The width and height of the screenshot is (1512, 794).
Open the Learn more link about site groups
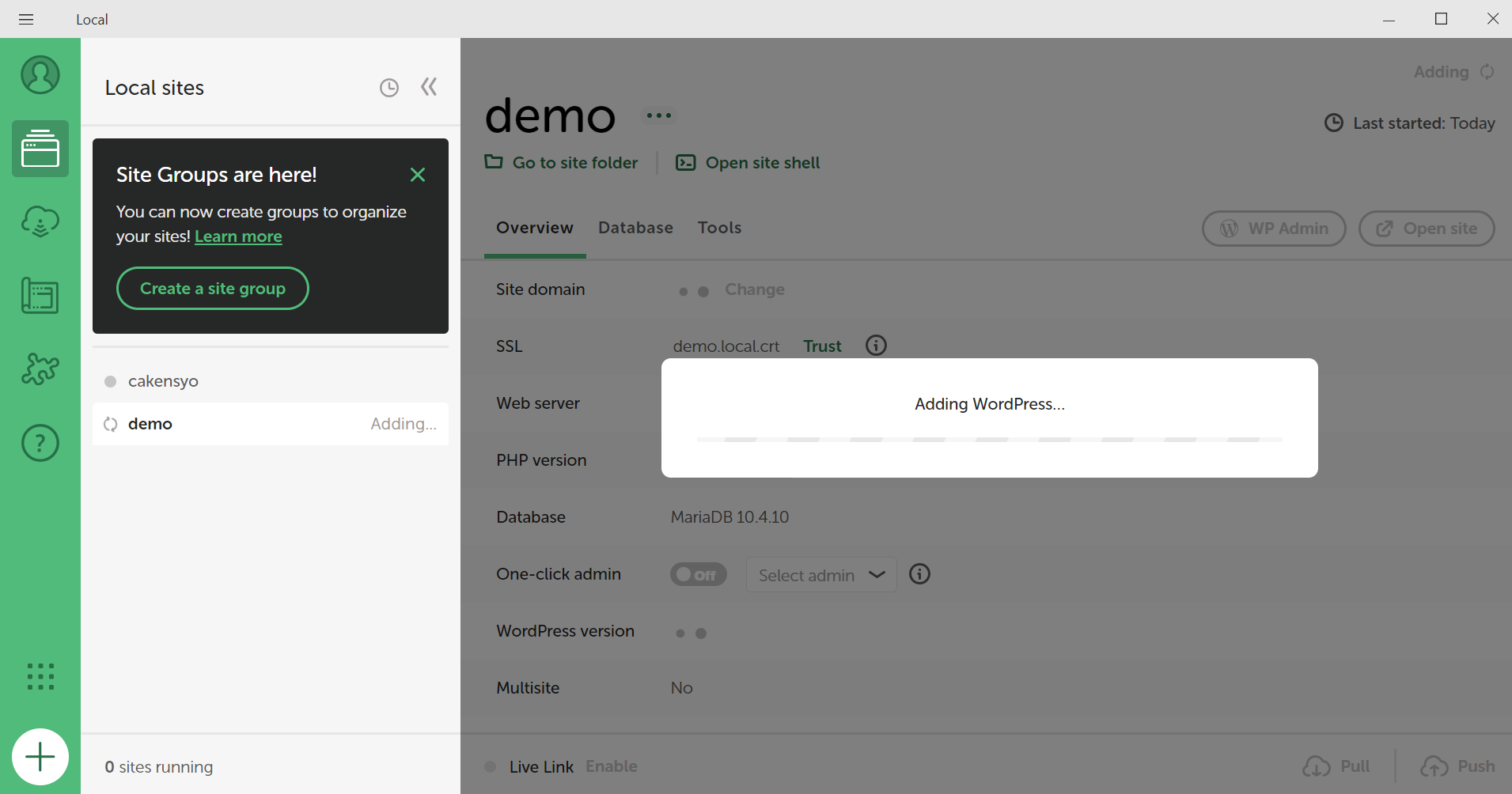tap(238, 236)
